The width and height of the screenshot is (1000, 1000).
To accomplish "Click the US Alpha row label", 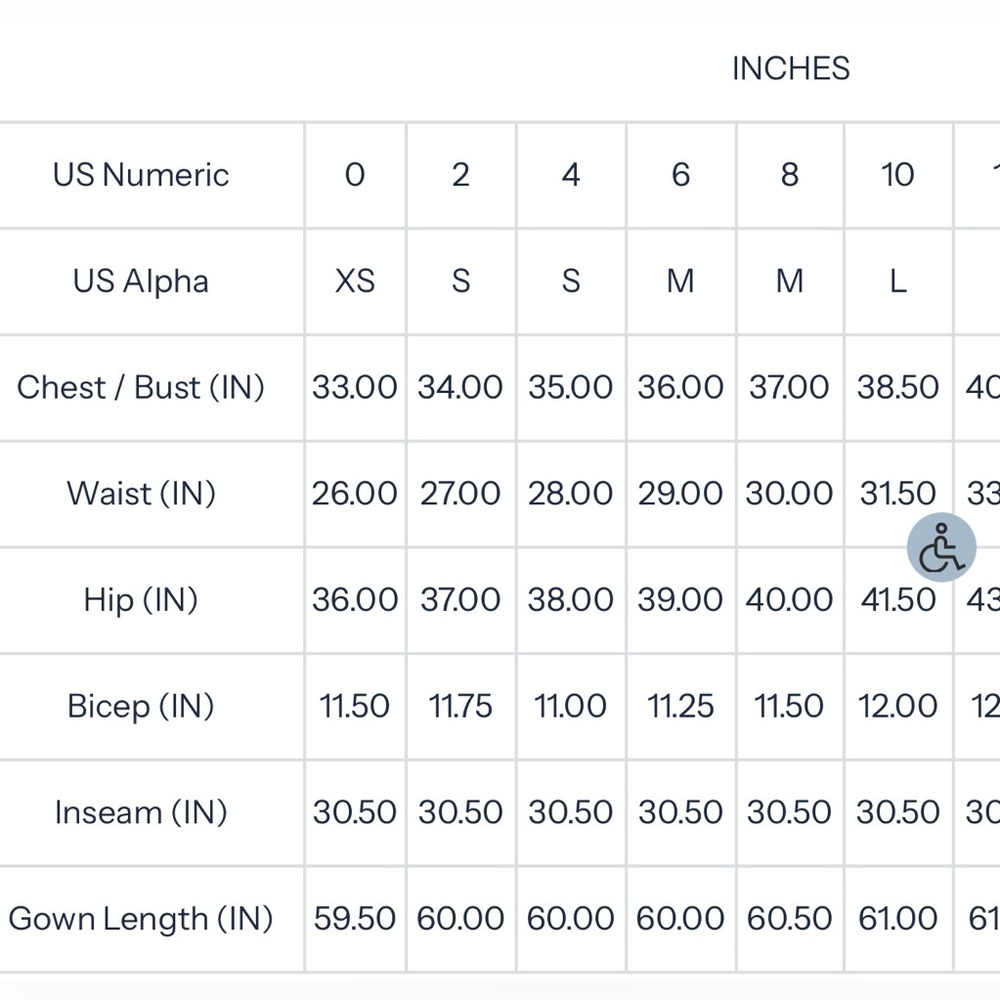I will (141, 281).
